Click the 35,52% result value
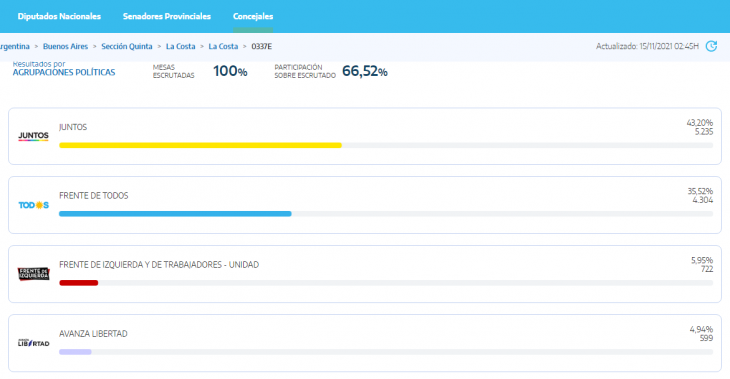Viewport: 730px width, 379px height. pos(700,191)
